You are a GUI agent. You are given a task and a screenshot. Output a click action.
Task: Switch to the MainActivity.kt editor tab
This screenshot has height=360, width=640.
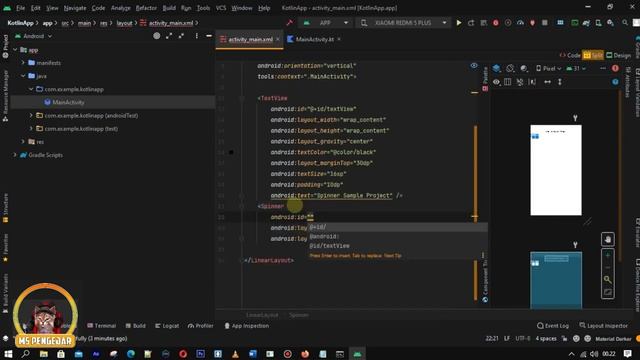pyautogui.click(x=314, y=39)
